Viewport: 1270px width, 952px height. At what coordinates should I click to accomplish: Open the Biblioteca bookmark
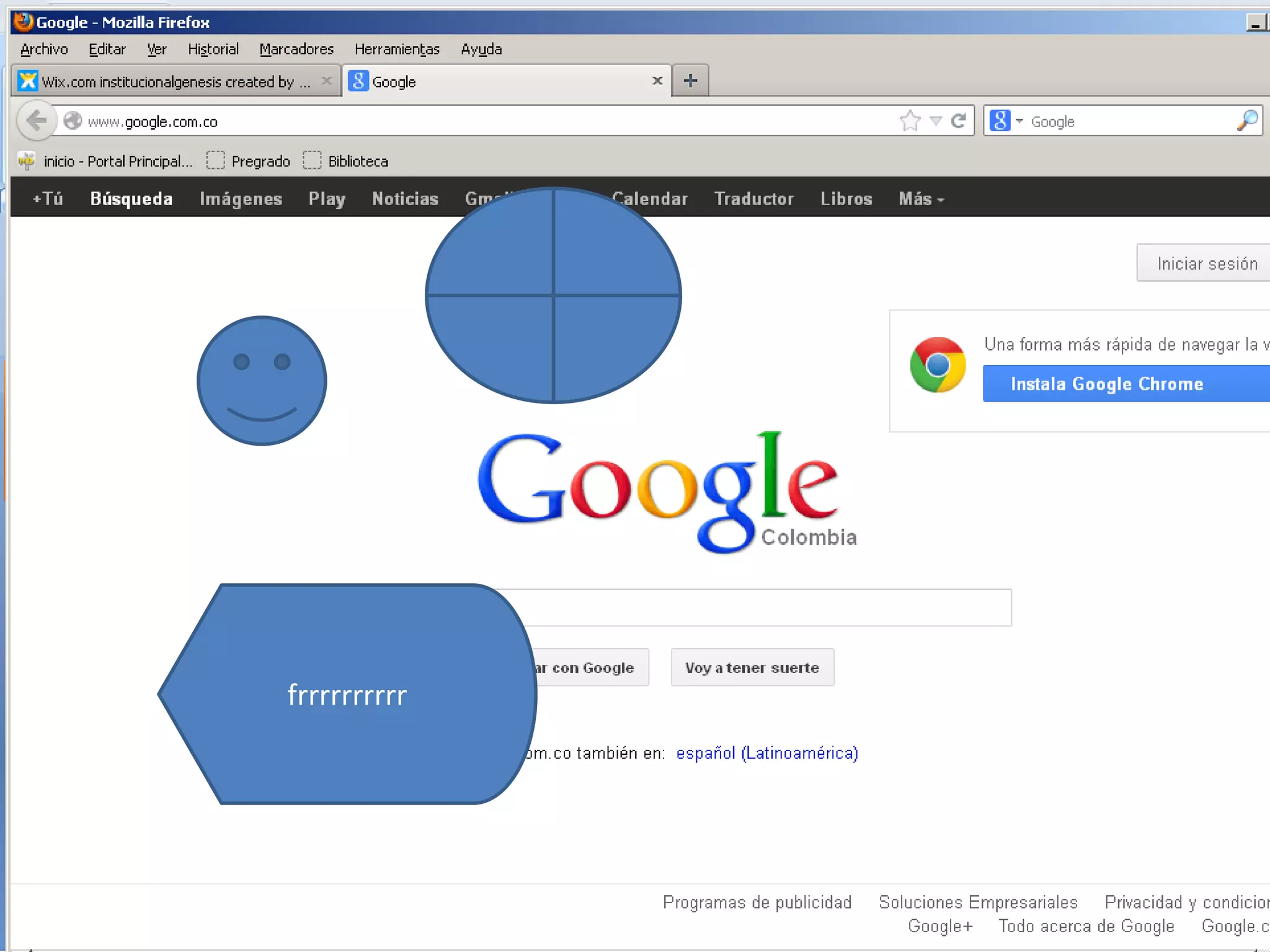pos(357,161)
